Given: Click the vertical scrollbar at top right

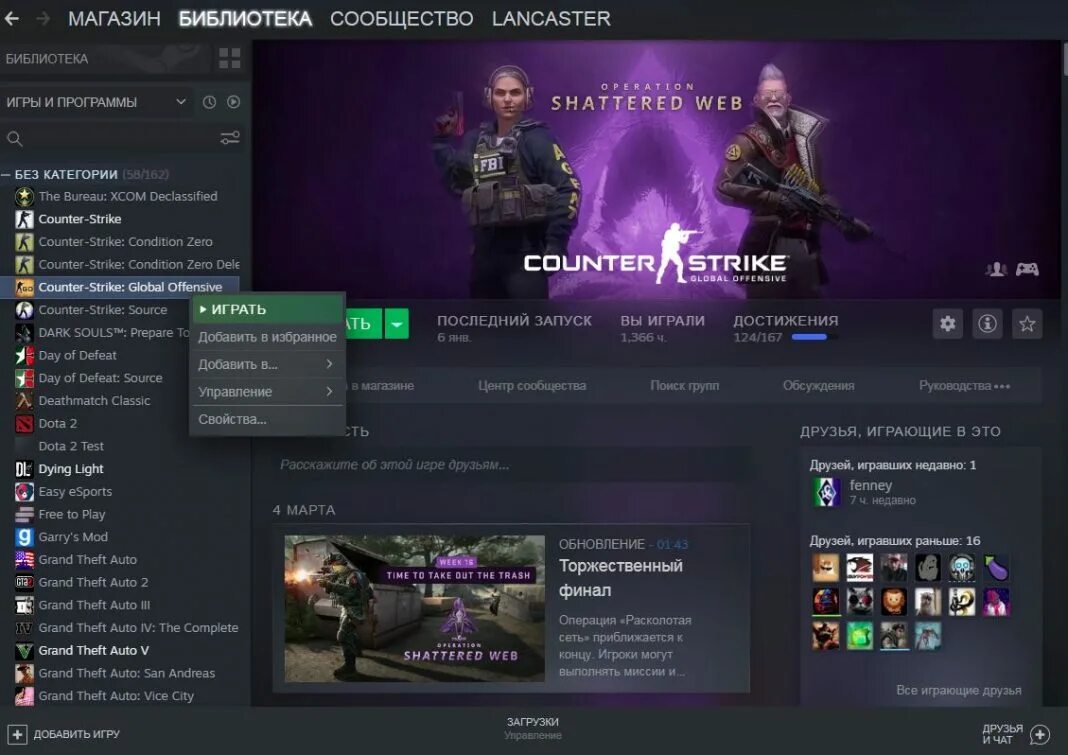Looking at the screenshot, I should coord(1065,58).
